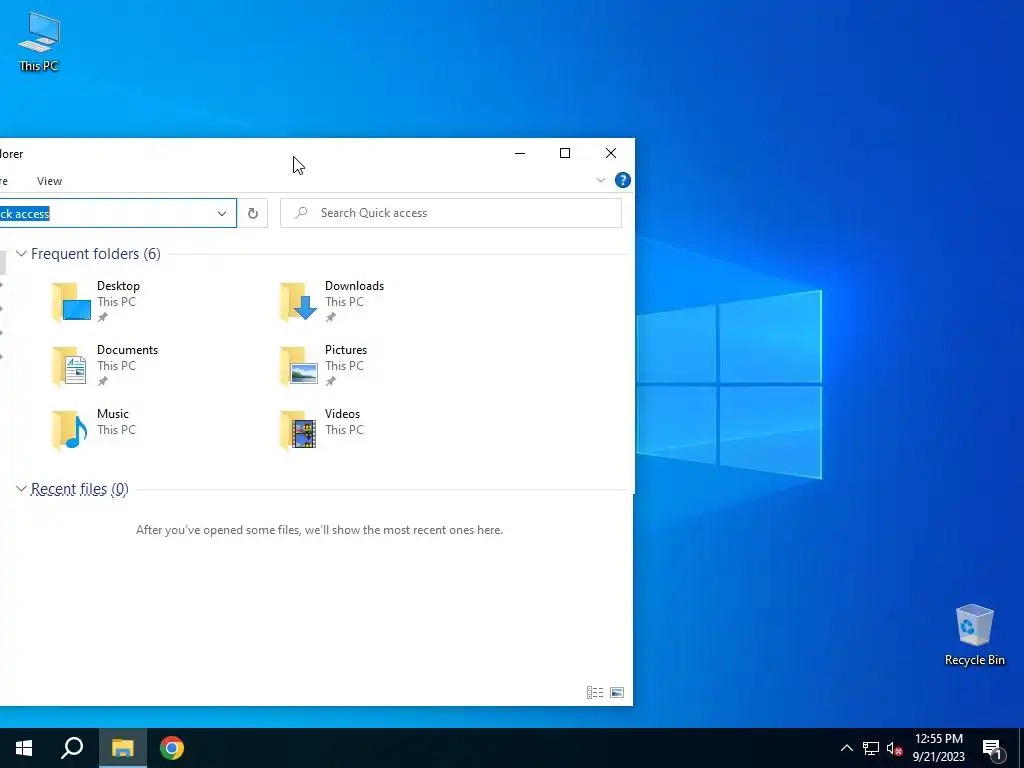Select the Recent files (0) heading
Screen dimensions: 1024x768
pos(80,488)
